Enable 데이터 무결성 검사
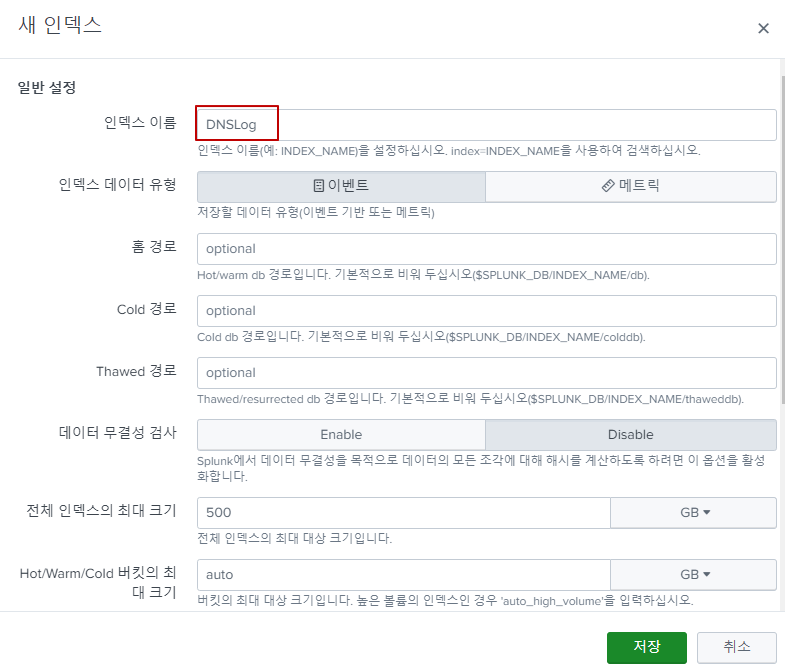This screenshot has width=785, height=667. tap(341, 435)
